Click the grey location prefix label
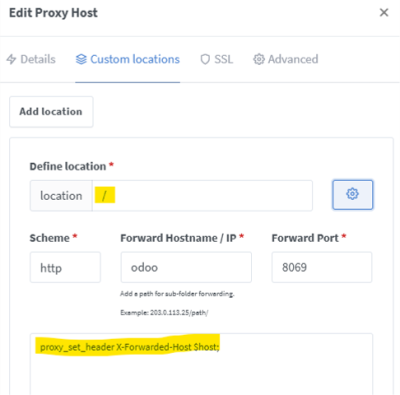The width and height of the screenshot is (400, 395). [61, 196]
